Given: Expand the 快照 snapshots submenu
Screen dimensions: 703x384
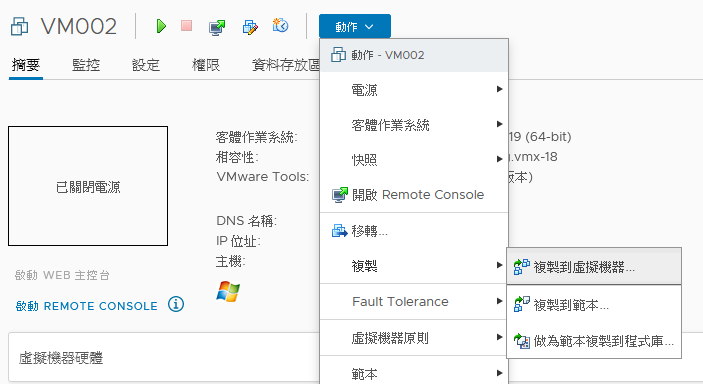Looking at the screenshot, I should [414, 159].
